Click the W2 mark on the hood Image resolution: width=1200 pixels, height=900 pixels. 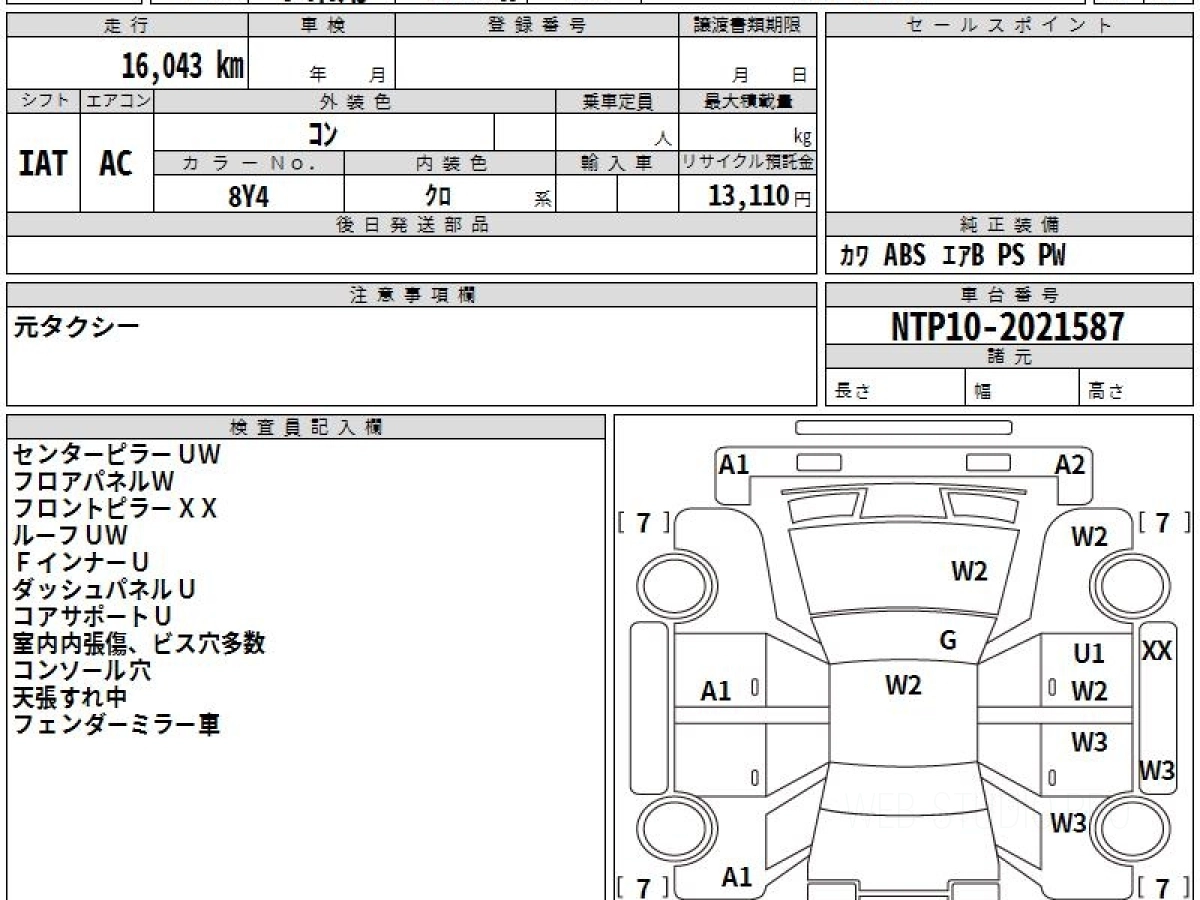pos(969,572)
